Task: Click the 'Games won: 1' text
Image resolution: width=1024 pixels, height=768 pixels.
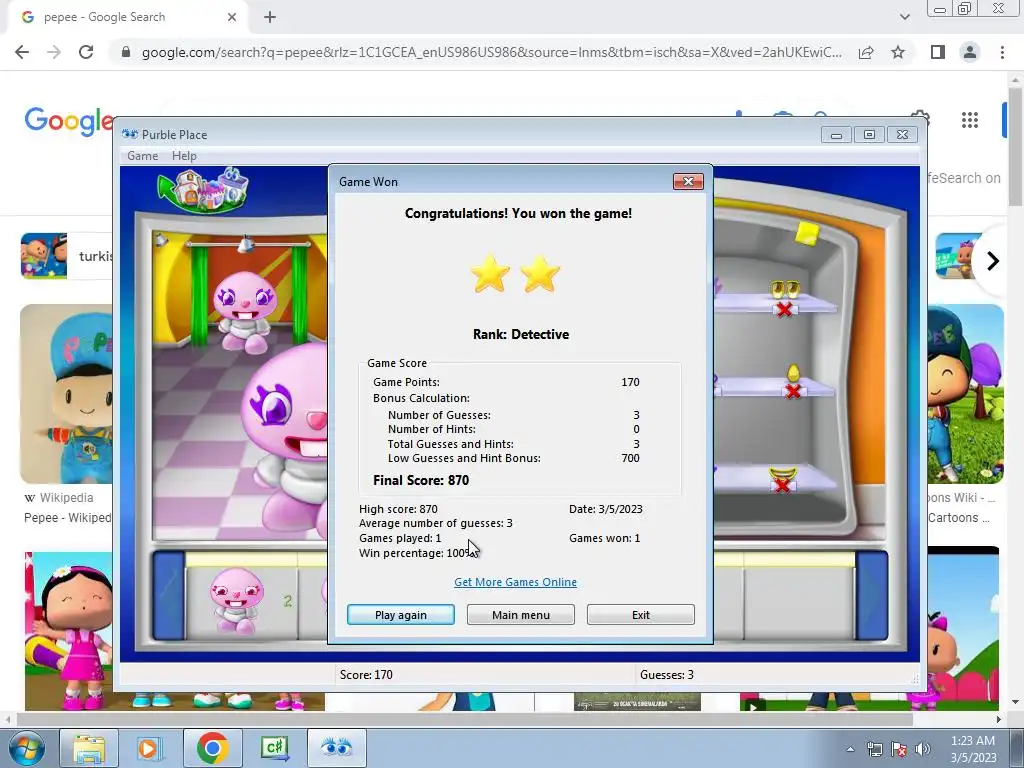Action: pos(604,538)
